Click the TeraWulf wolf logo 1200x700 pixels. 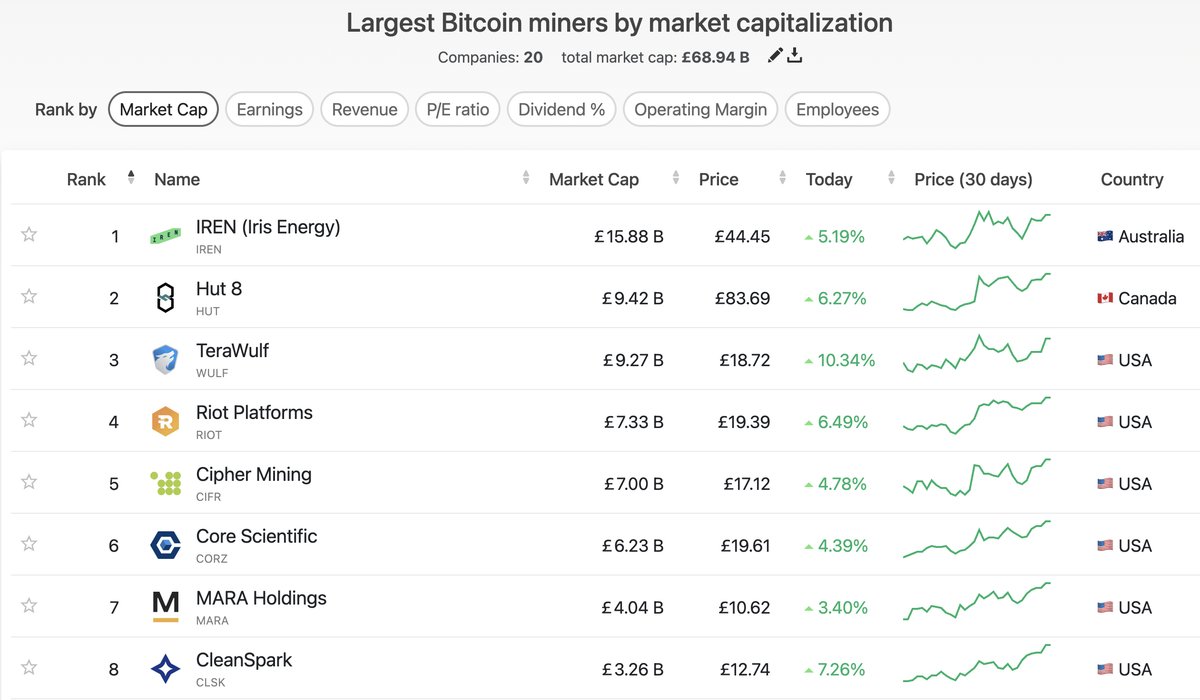(x=166, y=360)
